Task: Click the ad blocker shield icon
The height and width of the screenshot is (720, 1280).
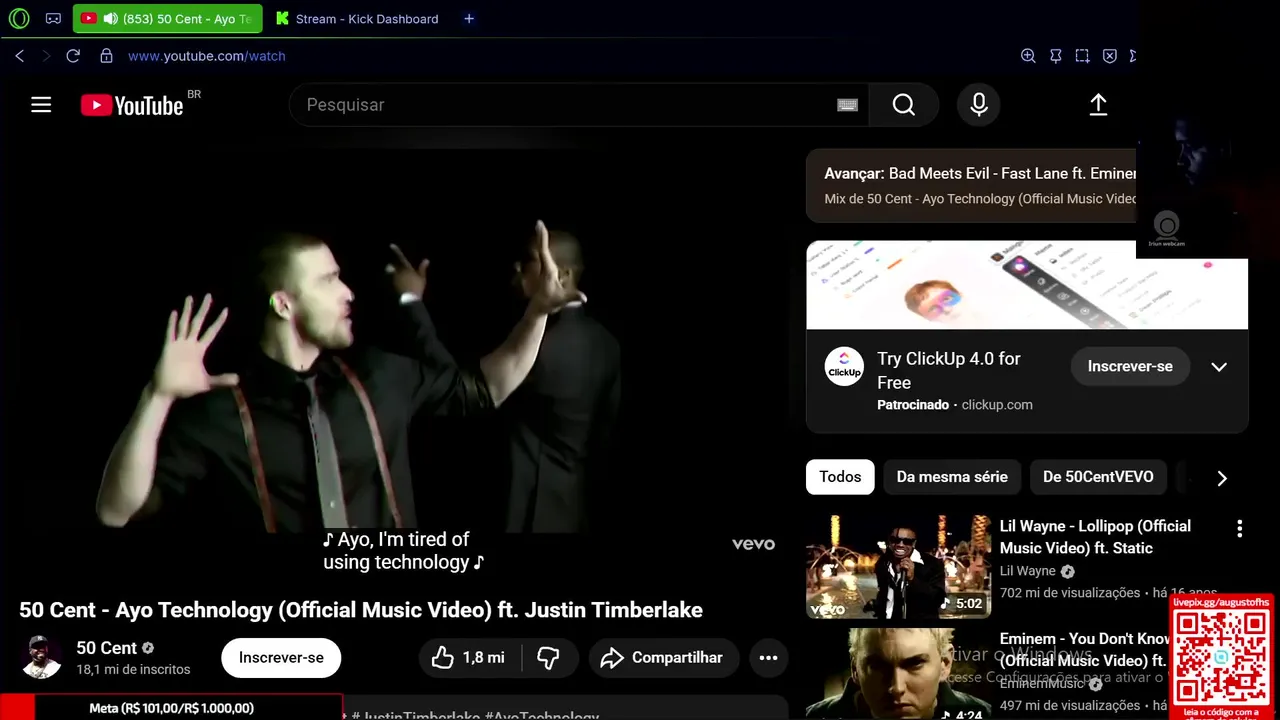Action: pyautogui.click(x=1110, y=56)
